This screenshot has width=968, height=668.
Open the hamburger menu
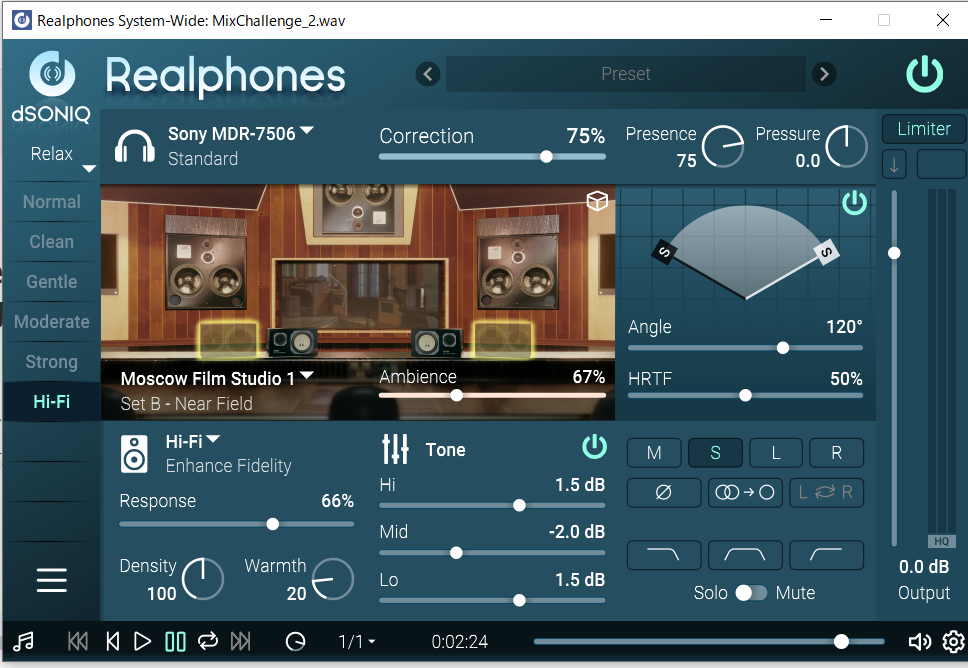(52, 580)
